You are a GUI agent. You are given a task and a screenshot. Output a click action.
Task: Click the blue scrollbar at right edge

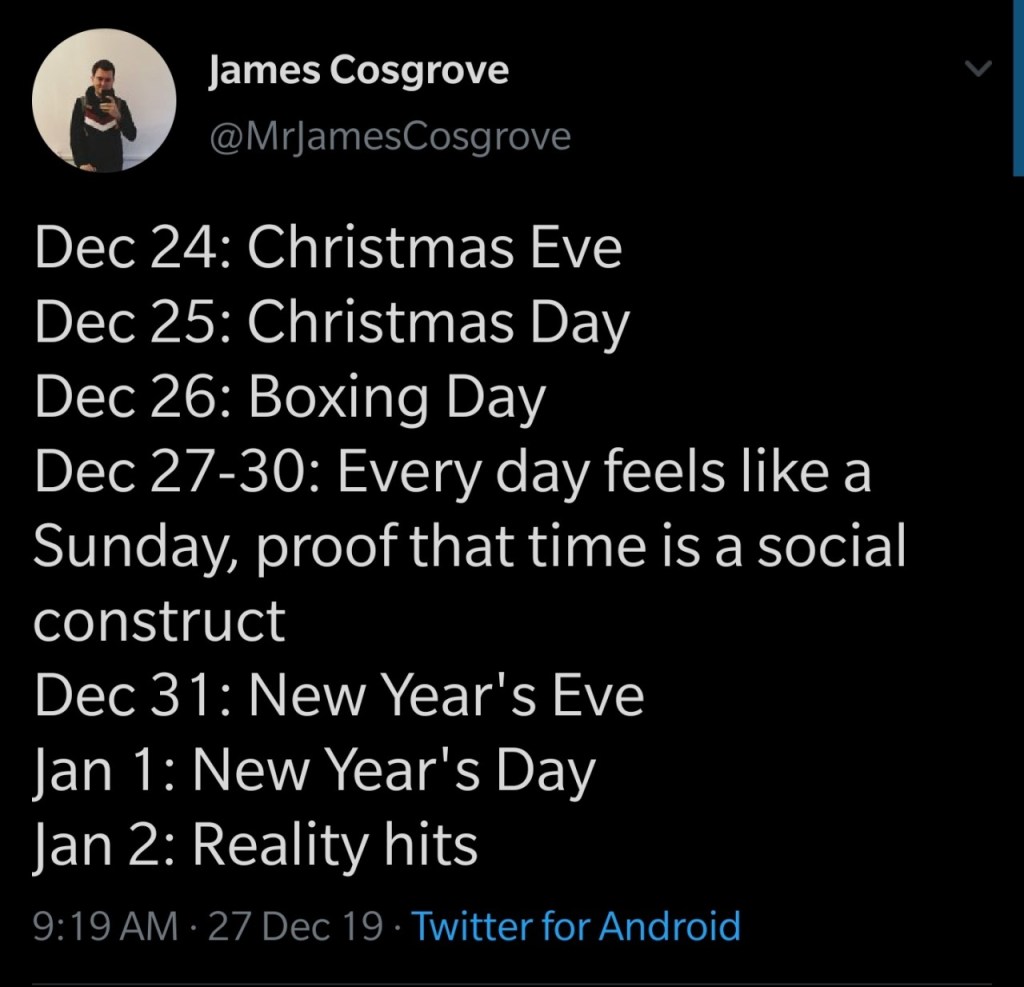point(1018,90)
